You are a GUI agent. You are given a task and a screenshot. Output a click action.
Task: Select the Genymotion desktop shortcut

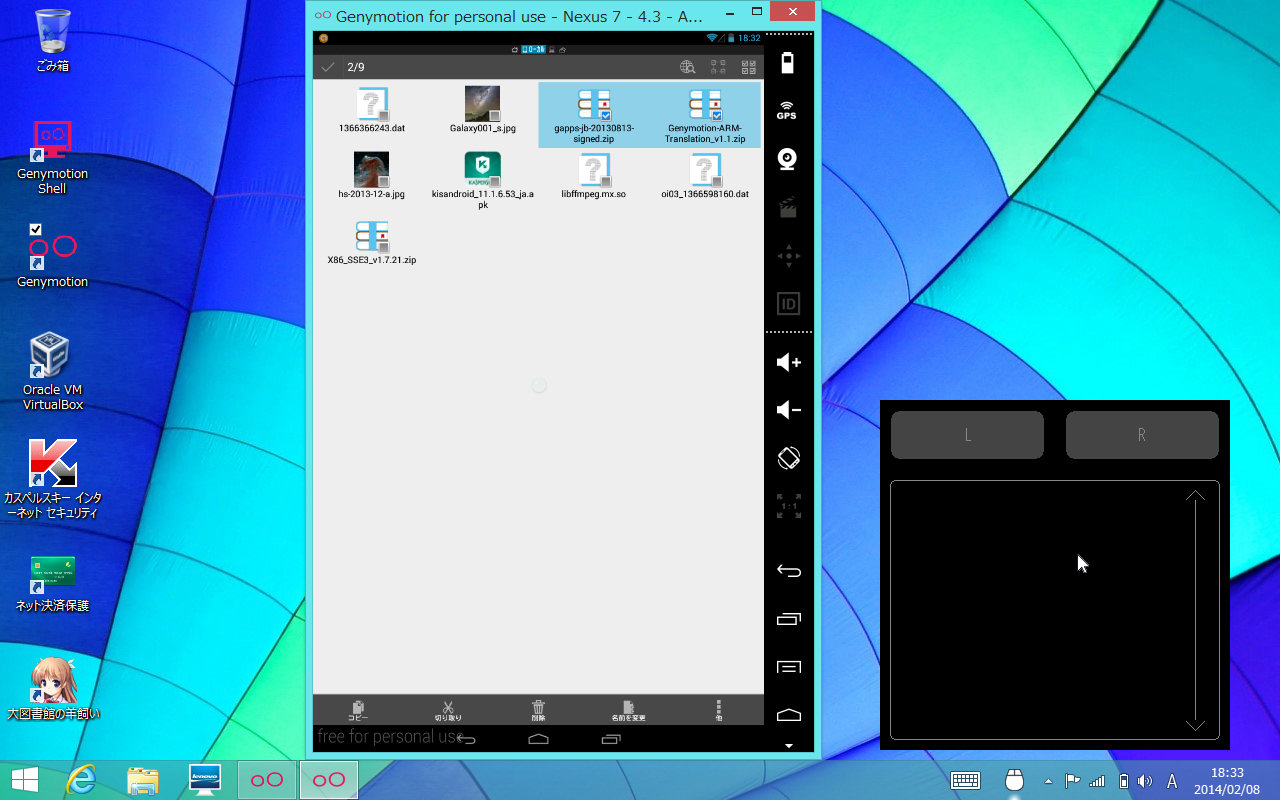[x=52, y=256]
